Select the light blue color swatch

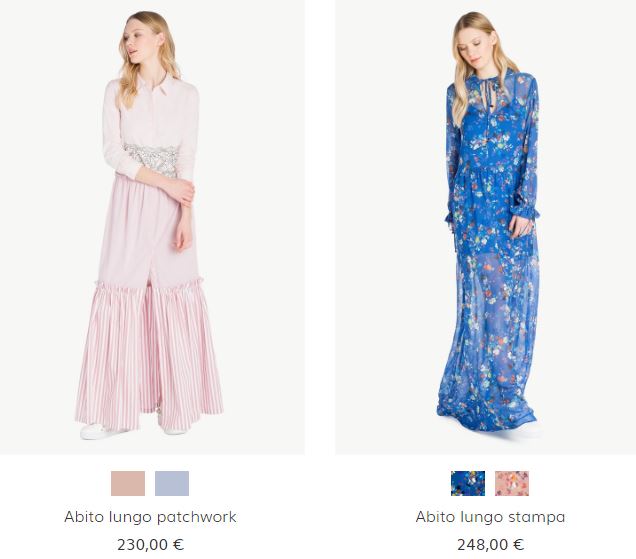[x=172, y=483]
